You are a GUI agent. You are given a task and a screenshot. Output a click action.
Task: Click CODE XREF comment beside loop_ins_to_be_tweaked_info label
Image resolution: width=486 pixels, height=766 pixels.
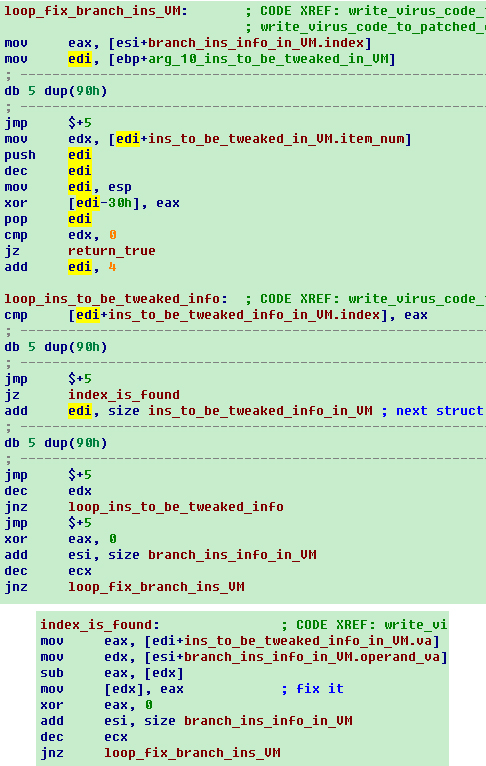(x=366, y=299)
